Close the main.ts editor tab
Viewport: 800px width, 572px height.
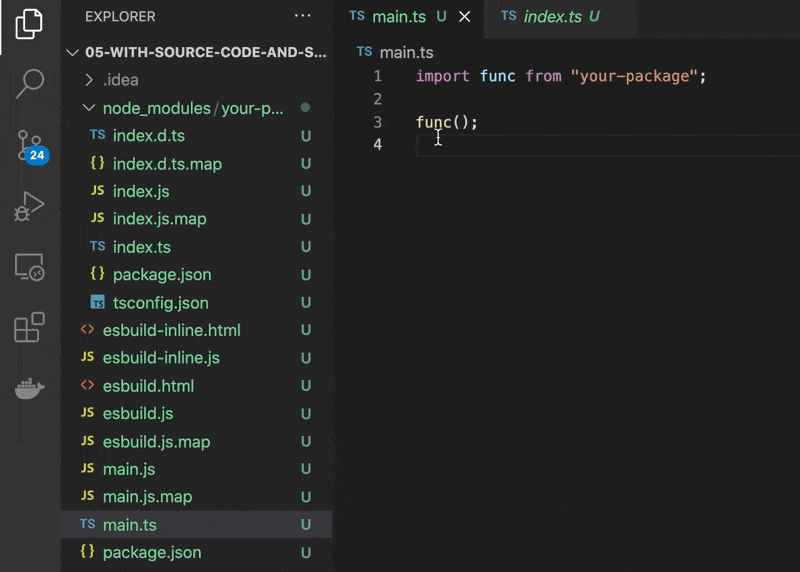[x=464, y=17]
